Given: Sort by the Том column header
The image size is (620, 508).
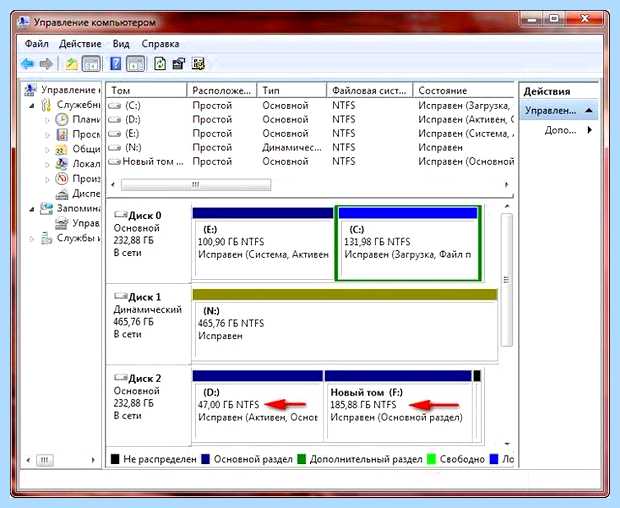Looking at the screenshot, I should tap(146, 91).
